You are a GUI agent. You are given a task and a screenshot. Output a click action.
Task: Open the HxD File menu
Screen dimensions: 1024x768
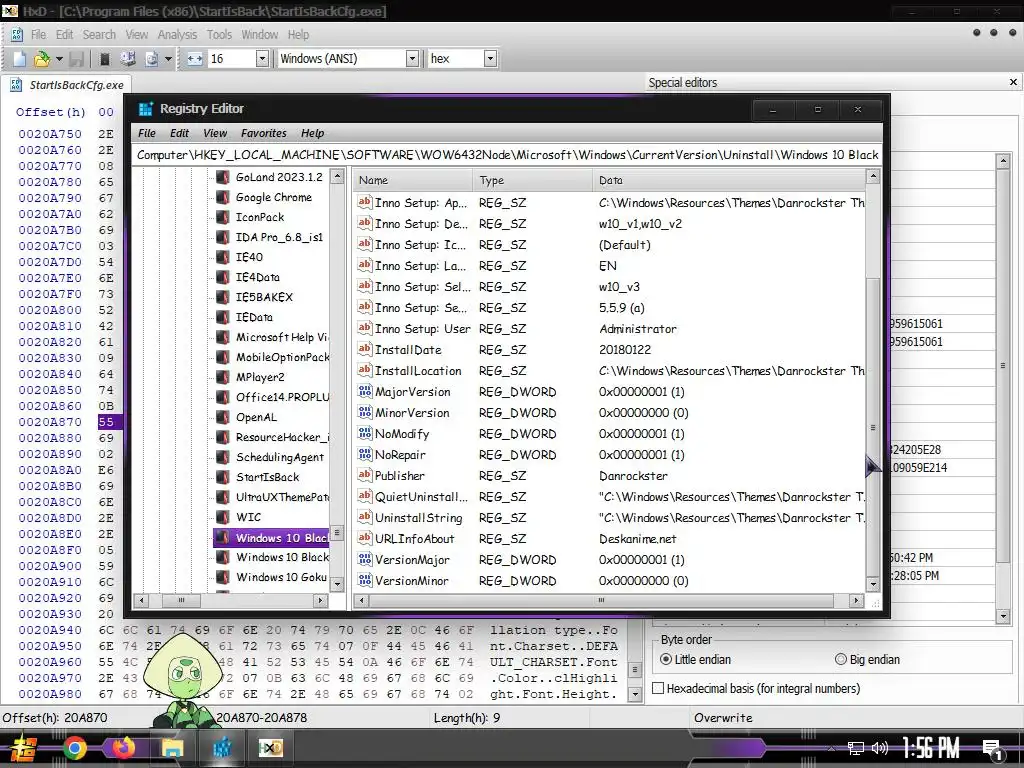[39, 35]
